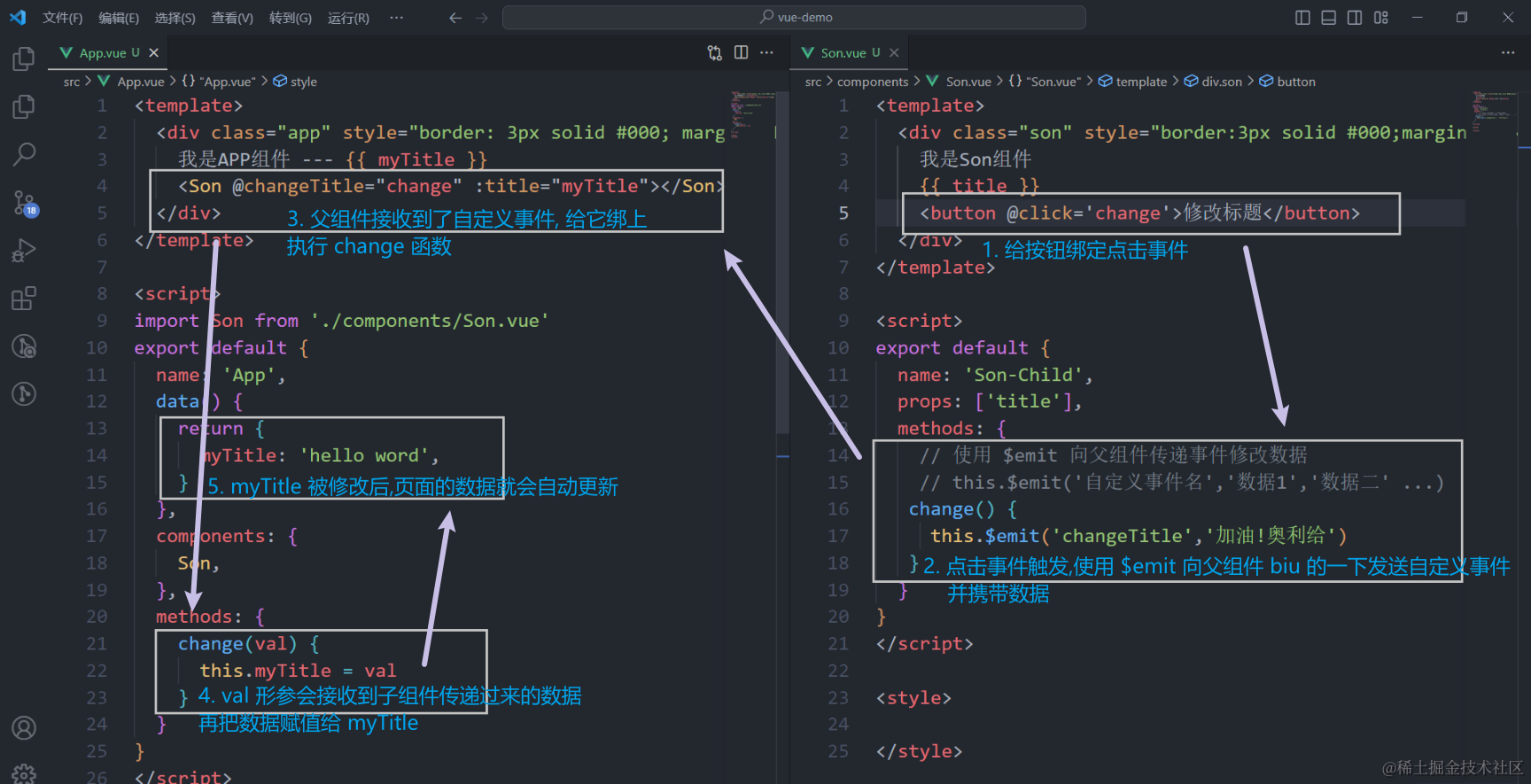This screenshot has width=1531, height=784.
Task: Toggle the secondary side bar layout button
Action: [x=1355, y=18]
